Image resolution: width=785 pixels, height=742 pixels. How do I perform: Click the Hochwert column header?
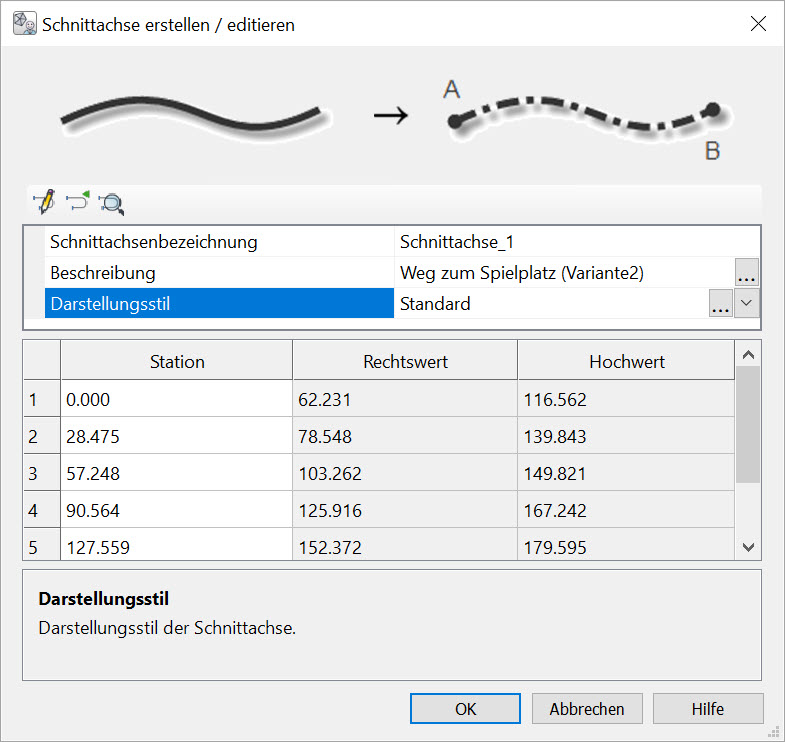pyautogui.click(x=626, y=361)
